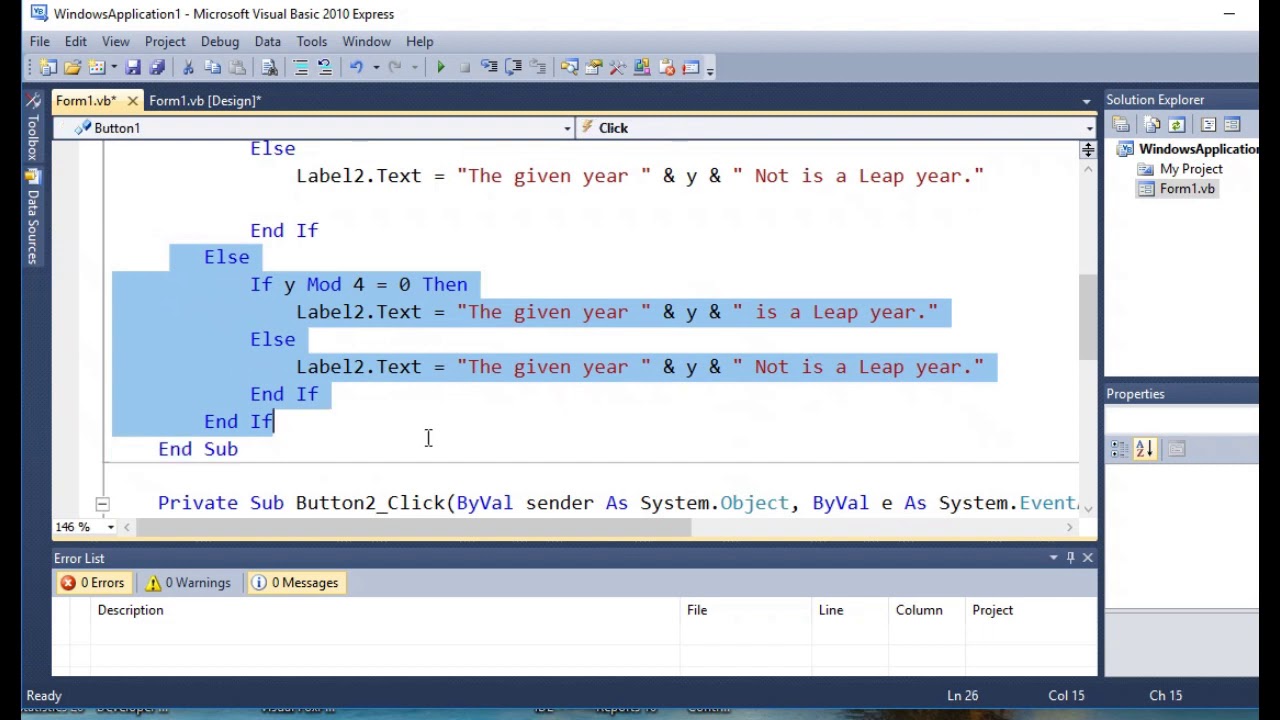The image size is (1280, 720).
Task: Click the Add New Item icon
Action: pyautogui.click(x=97, y=67)
